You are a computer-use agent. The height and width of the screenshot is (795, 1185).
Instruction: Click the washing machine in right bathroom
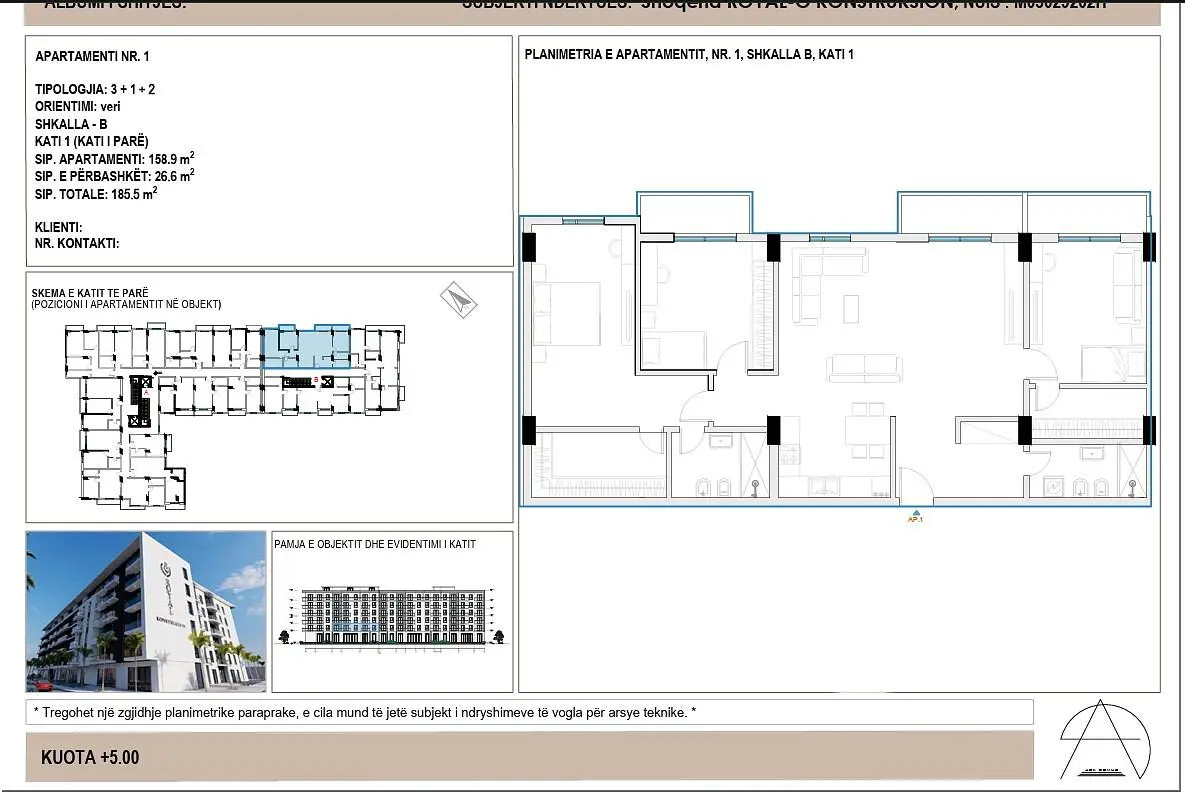click(x=1055, y=486)
